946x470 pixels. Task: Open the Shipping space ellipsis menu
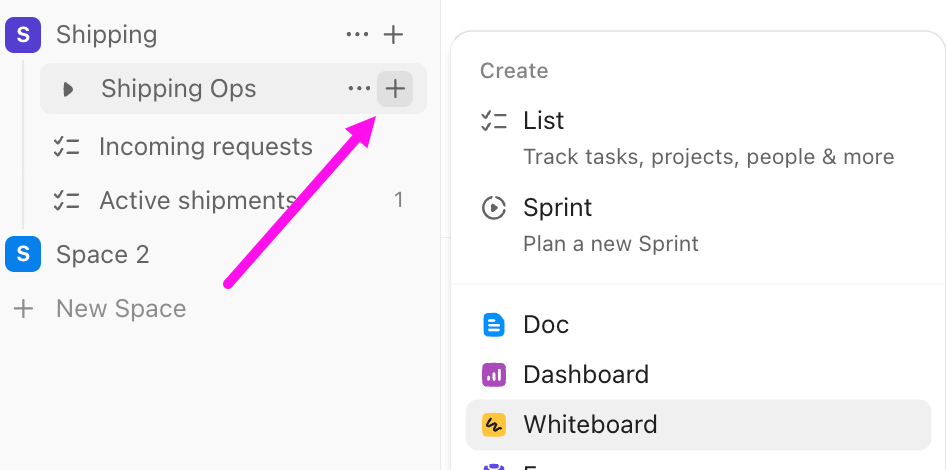tap(357, 35)
